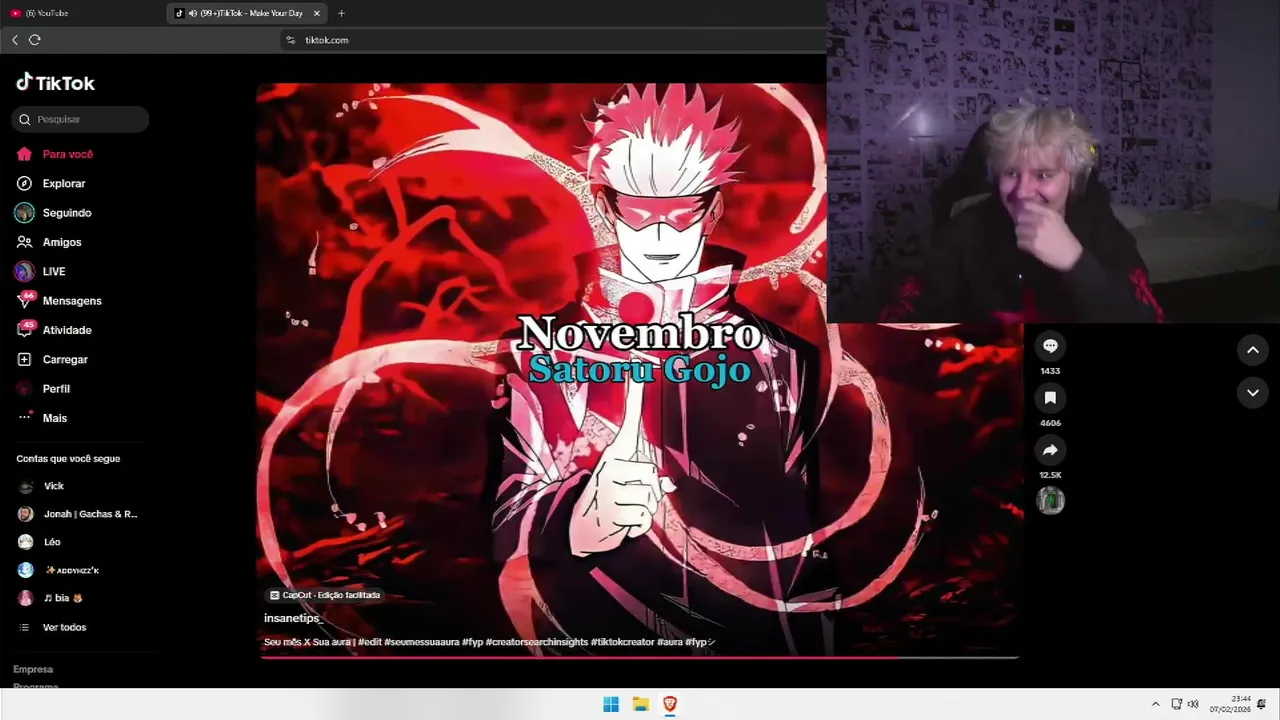1280x720 pixels.
Task: Click the #aura hashtag in caption
Action: tap(670, 642)
